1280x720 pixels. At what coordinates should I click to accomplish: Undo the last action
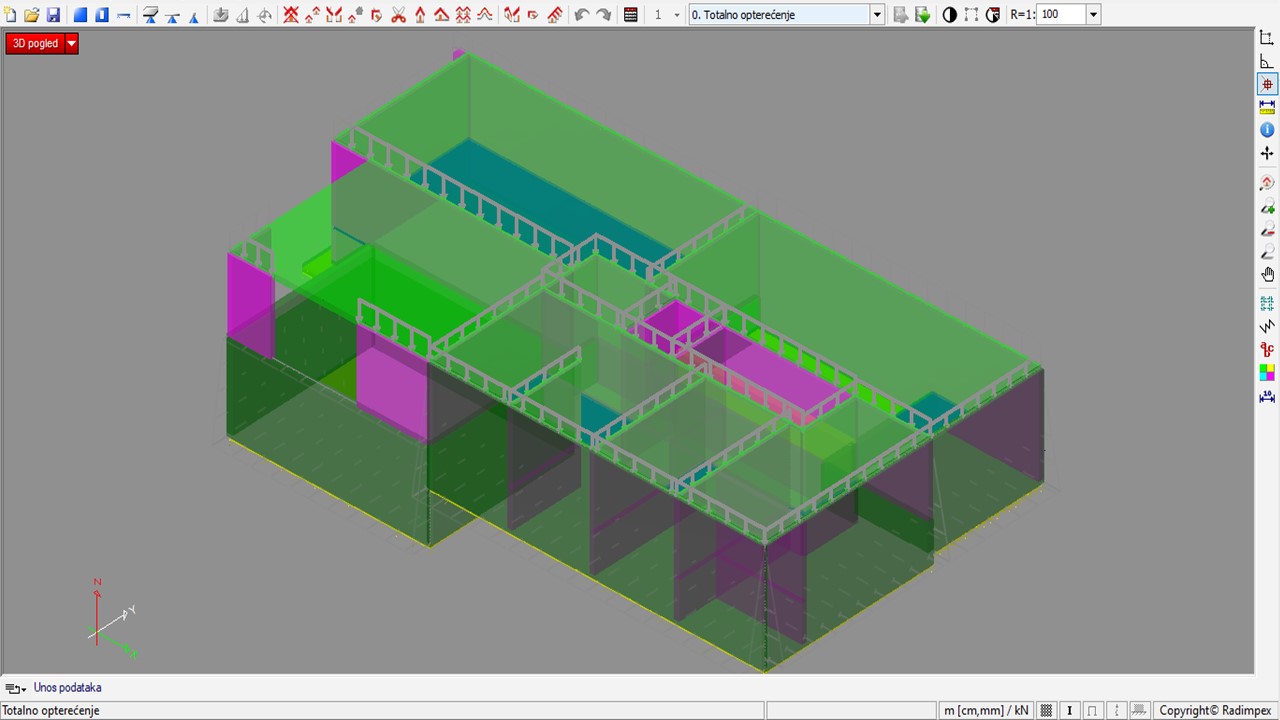point(582,15)
